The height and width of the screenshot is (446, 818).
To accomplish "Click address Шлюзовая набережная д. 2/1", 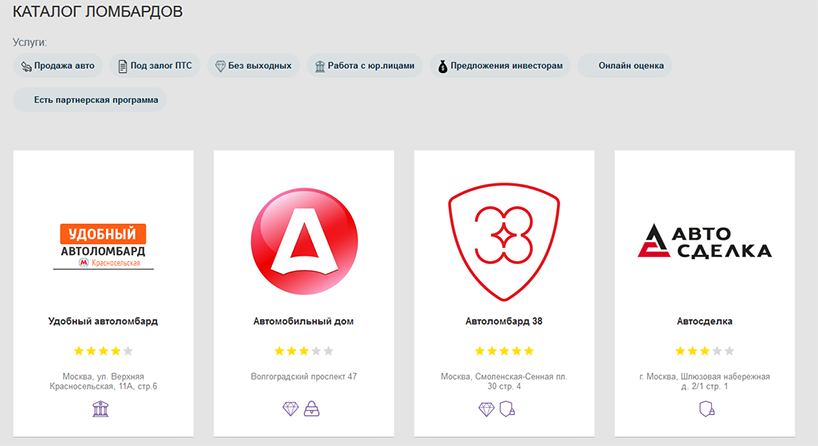I will click(x=705, y=381).
